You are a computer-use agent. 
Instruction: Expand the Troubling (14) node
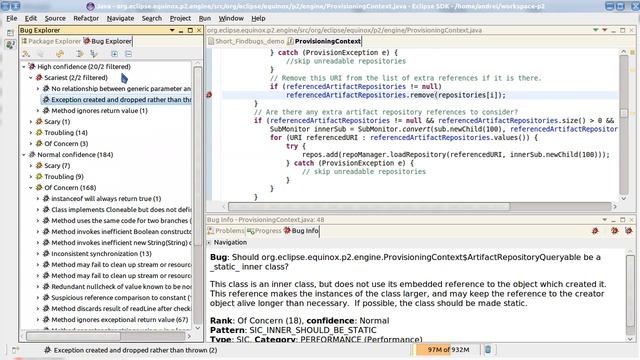click(31, 133)
